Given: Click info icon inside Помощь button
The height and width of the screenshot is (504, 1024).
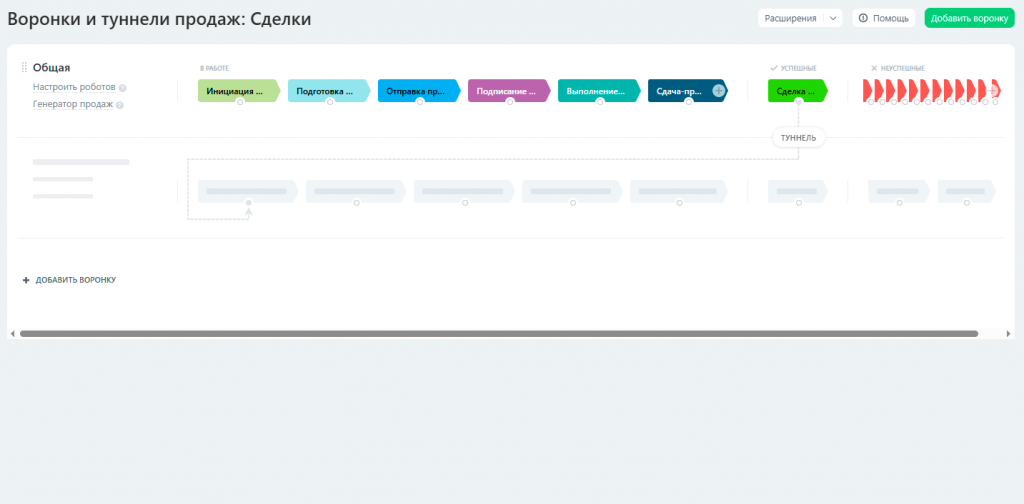Looking at the screenshot, I should [x=863, y=18].
